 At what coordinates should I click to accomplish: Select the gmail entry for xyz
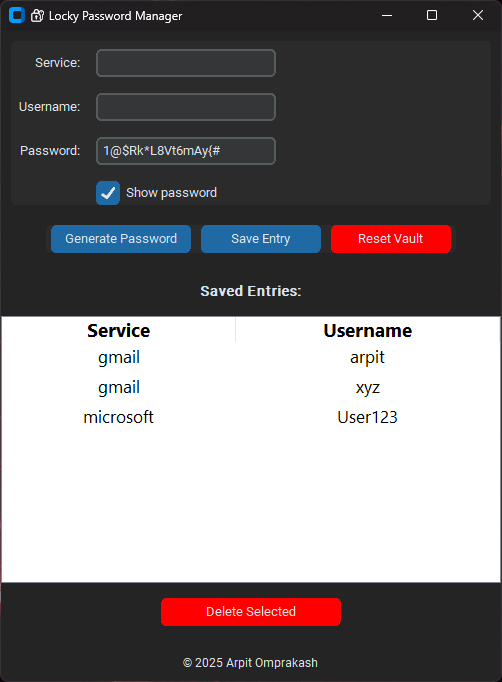(251, 388)
